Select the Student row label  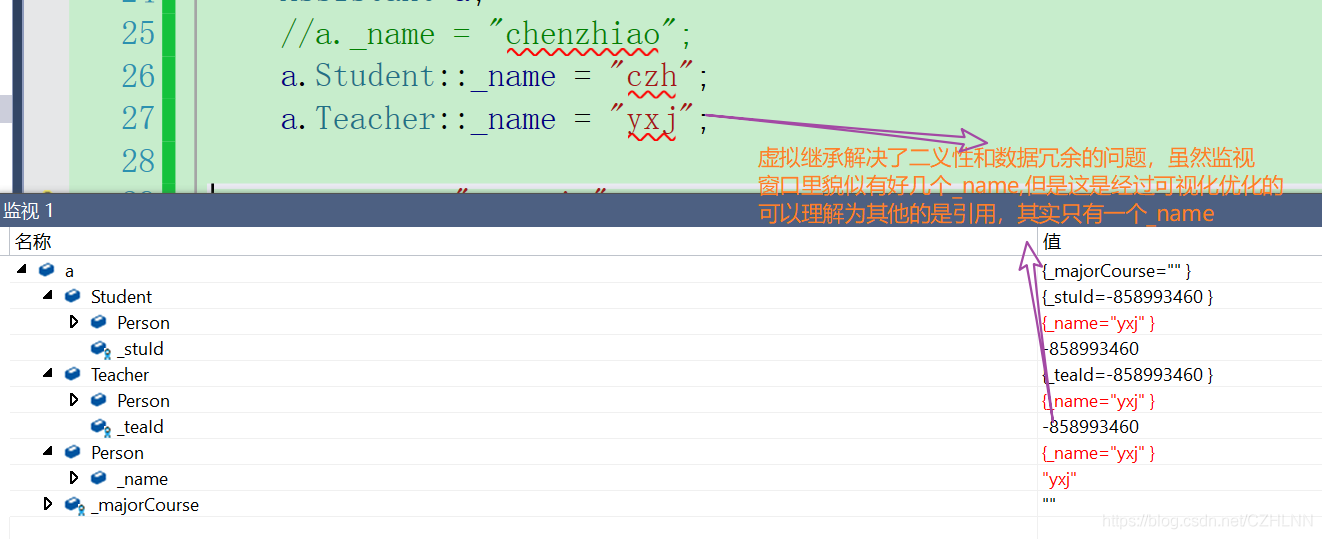coord(121,297)
